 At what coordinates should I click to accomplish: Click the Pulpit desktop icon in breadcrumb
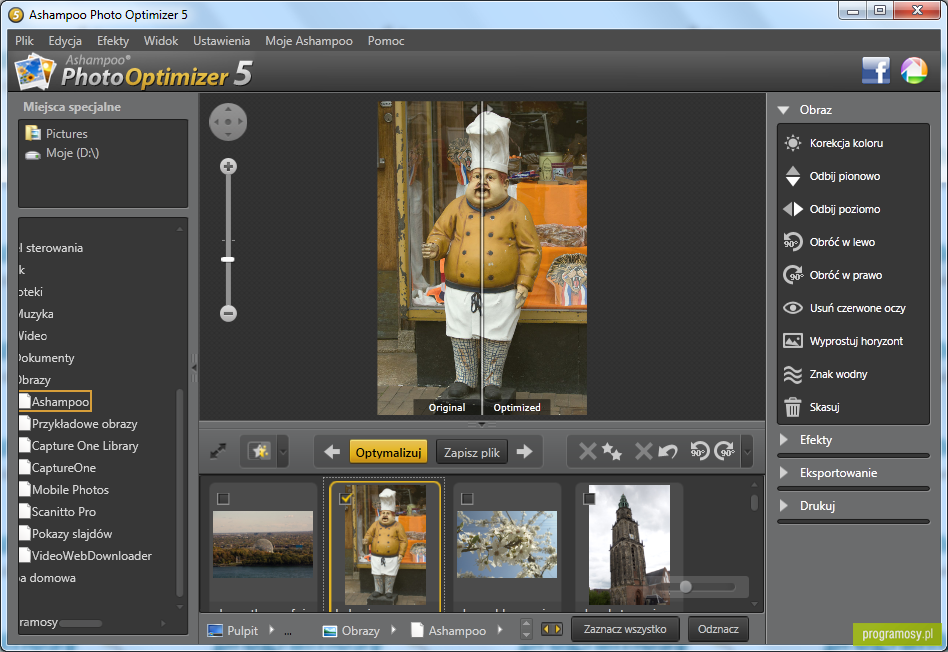(215, 631)
